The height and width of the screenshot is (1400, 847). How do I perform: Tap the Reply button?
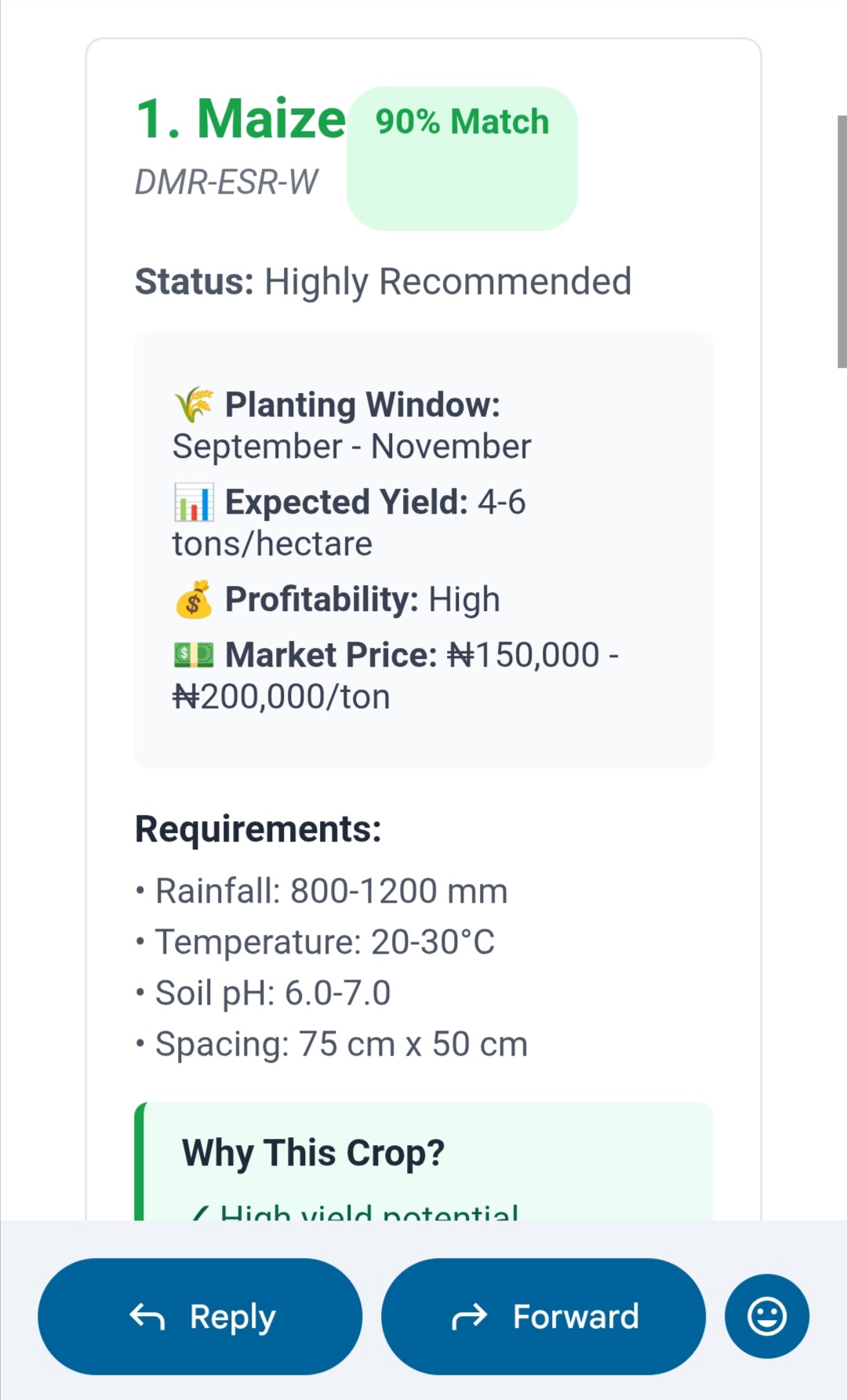pos(200,1317)
